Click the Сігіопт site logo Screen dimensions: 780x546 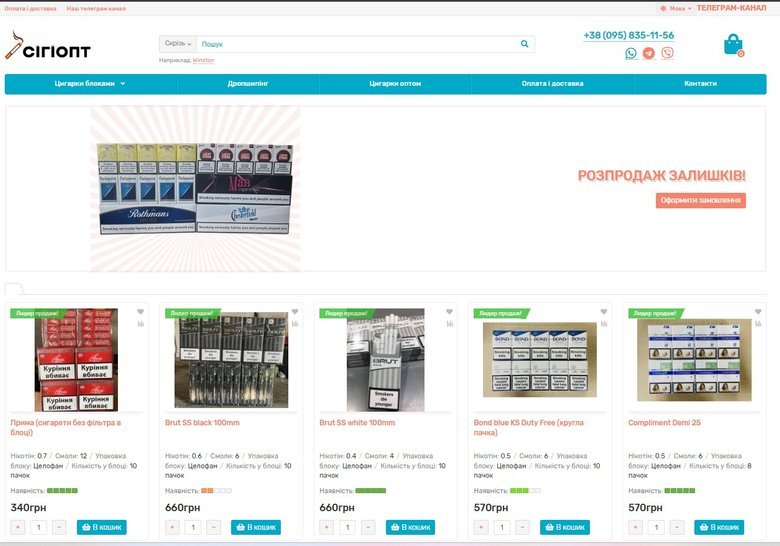(48, 47)
